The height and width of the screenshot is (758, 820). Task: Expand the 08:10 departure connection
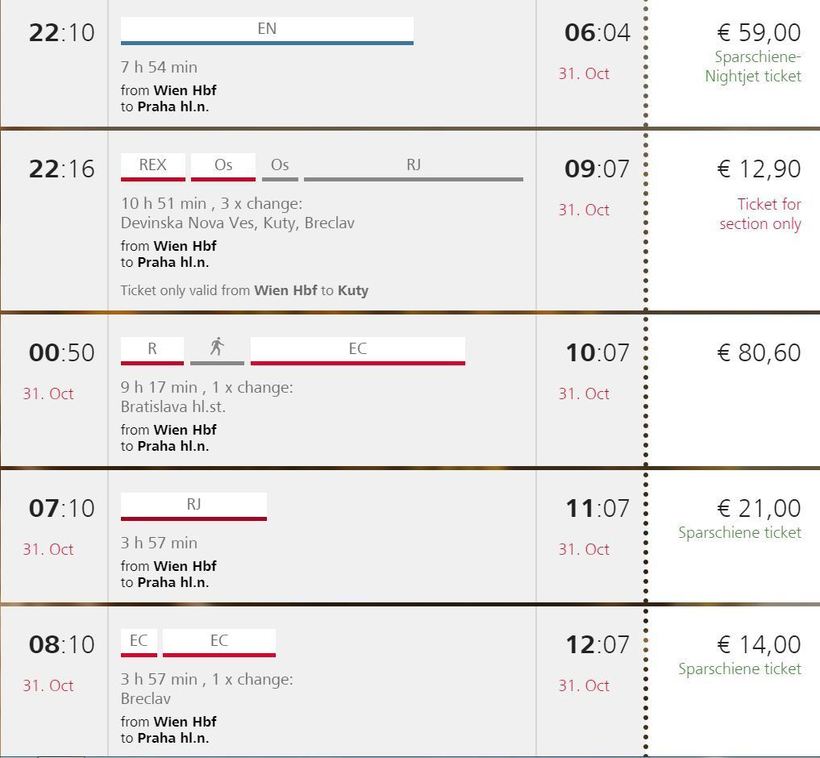[x=61, y=645]
